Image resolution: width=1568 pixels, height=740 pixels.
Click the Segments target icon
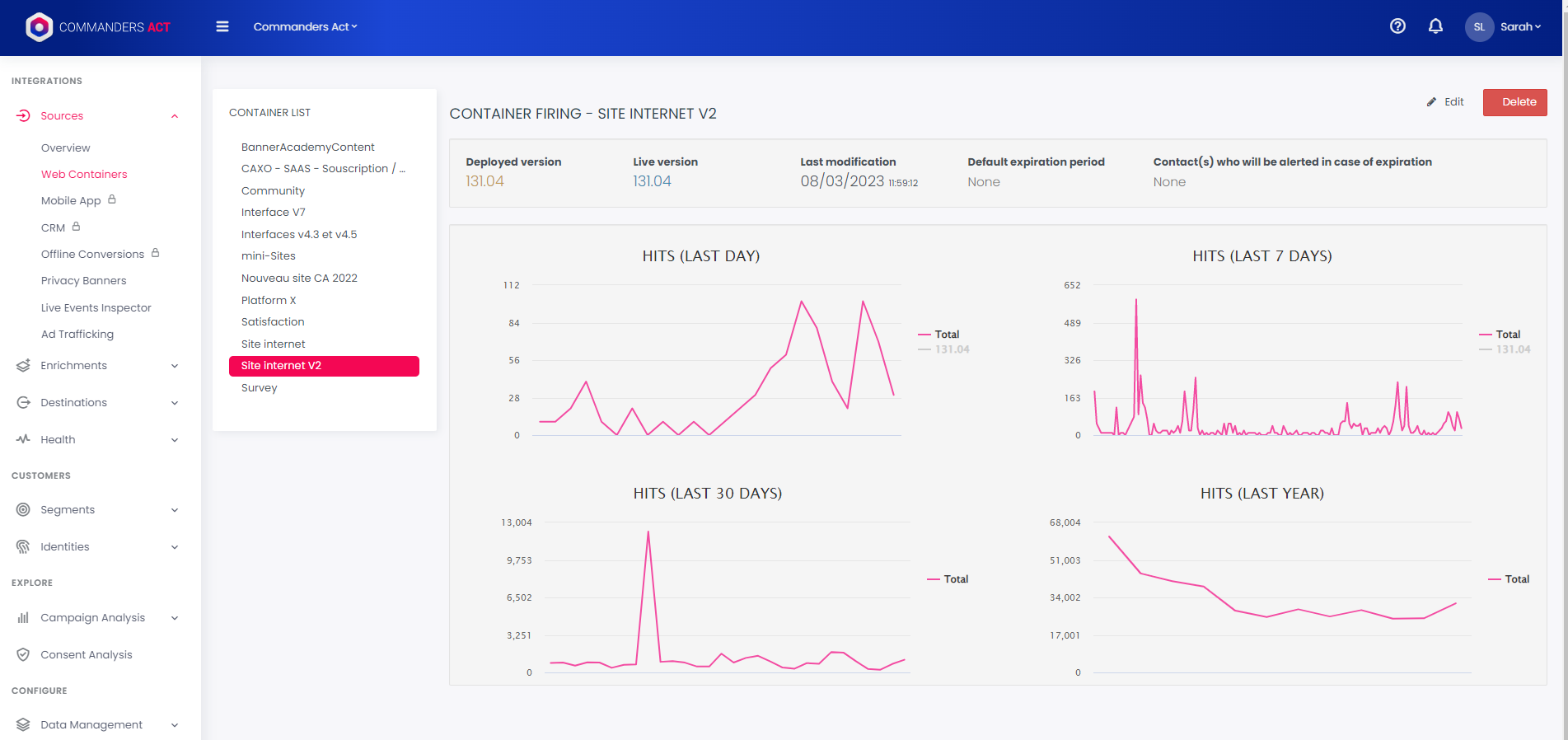click(x=23, y=509)
